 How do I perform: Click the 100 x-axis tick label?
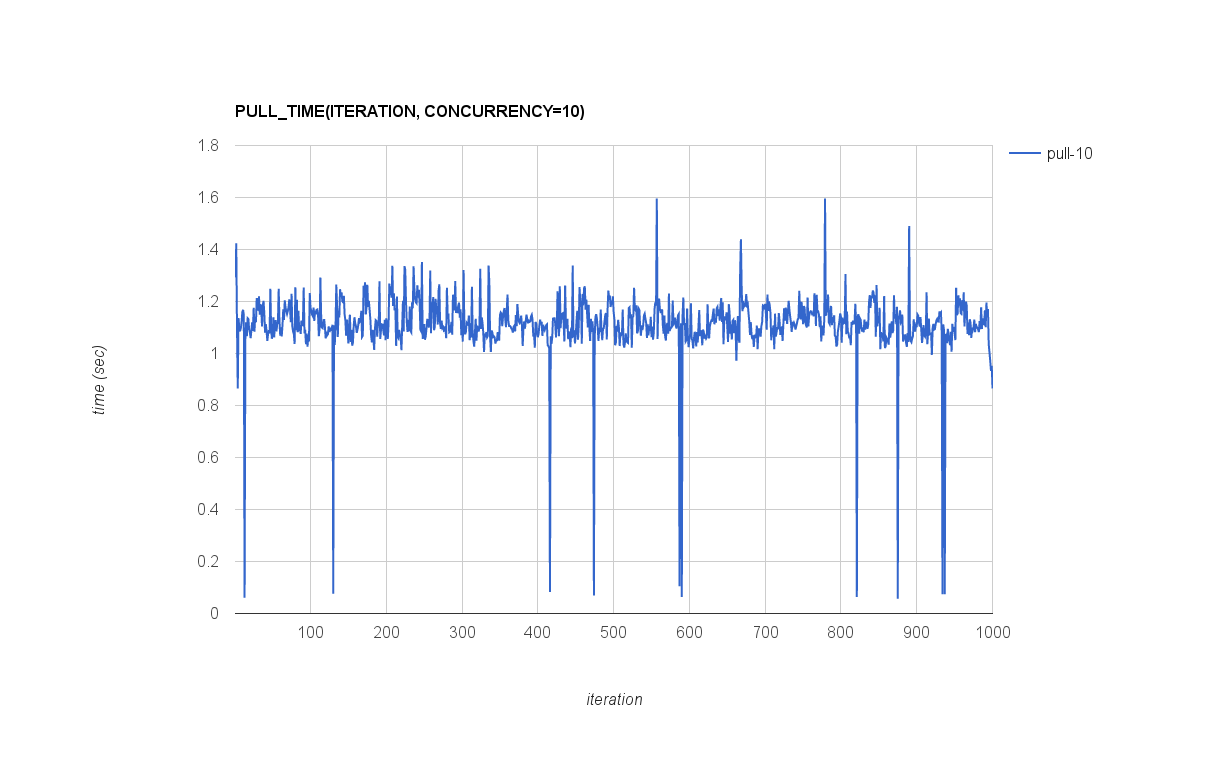pyautogui.click(x=310, y=632)
